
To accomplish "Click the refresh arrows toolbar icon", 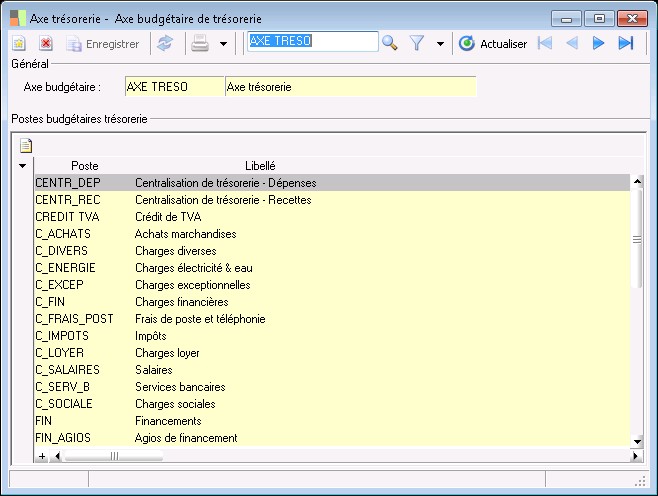I will 165,43.
